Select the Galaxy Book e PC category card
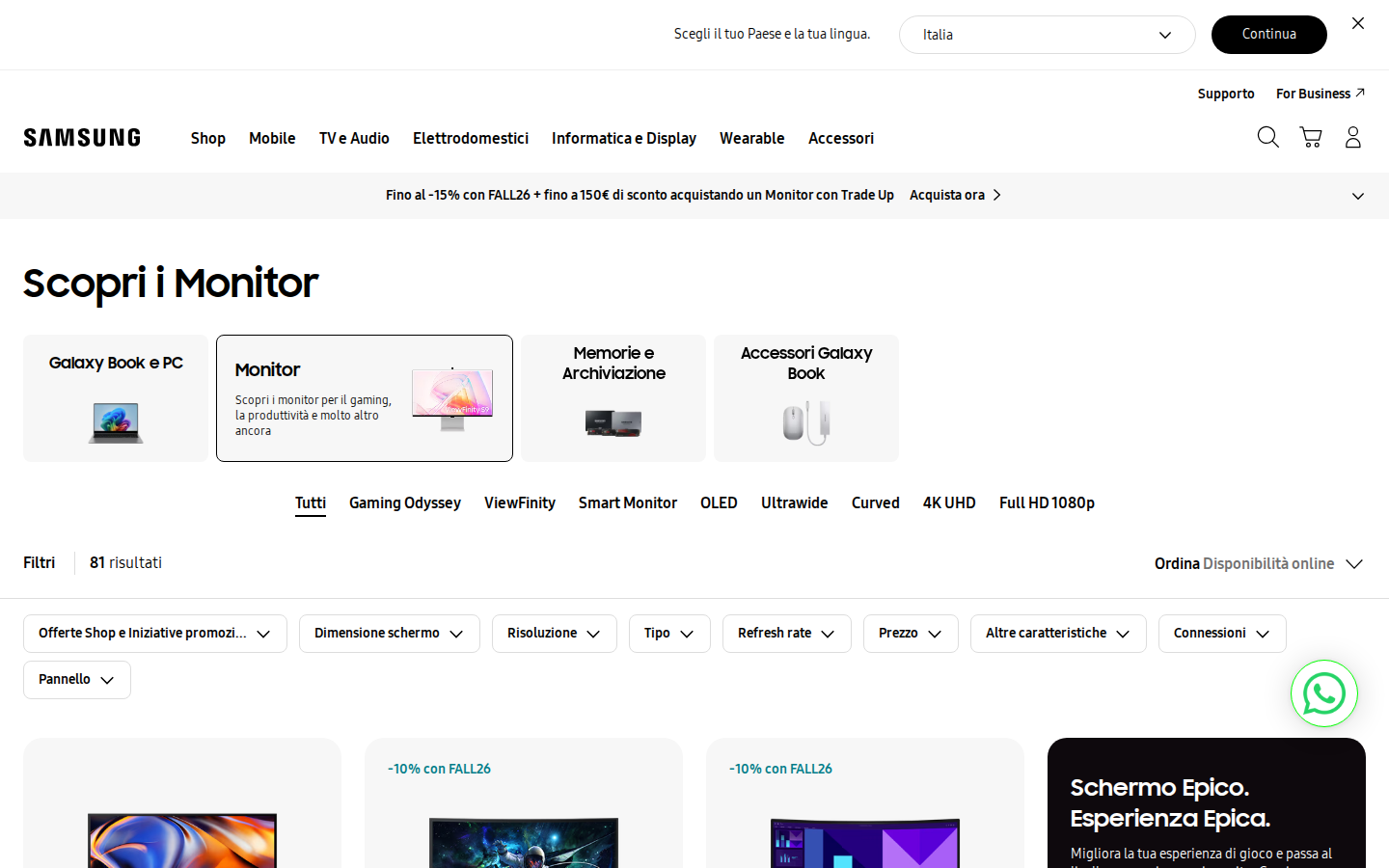The width and height of the screenshot is (1389, 868). (x=116, y=398)
